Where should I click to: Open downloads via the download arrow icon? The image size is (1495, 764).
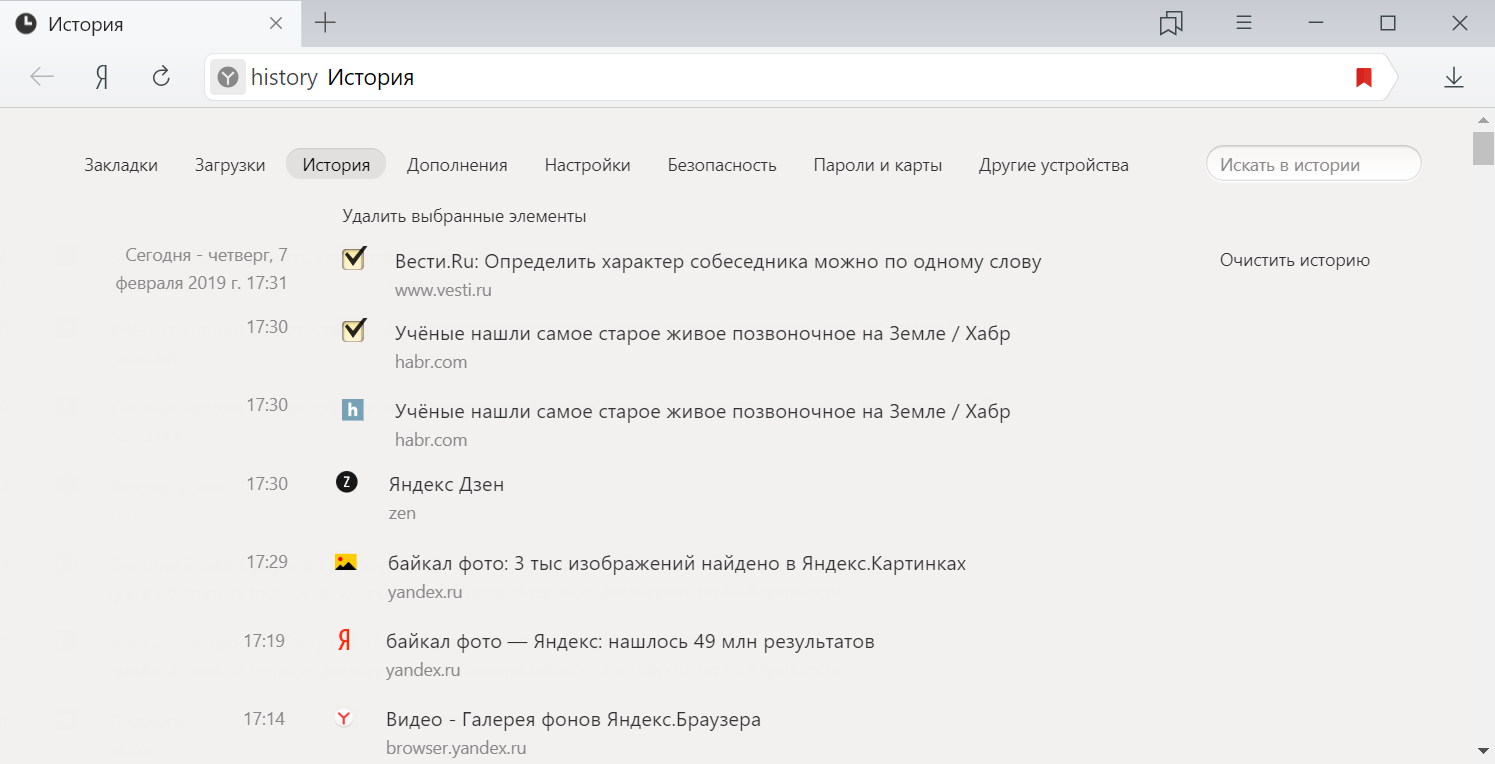click(x=1454, y=77)
